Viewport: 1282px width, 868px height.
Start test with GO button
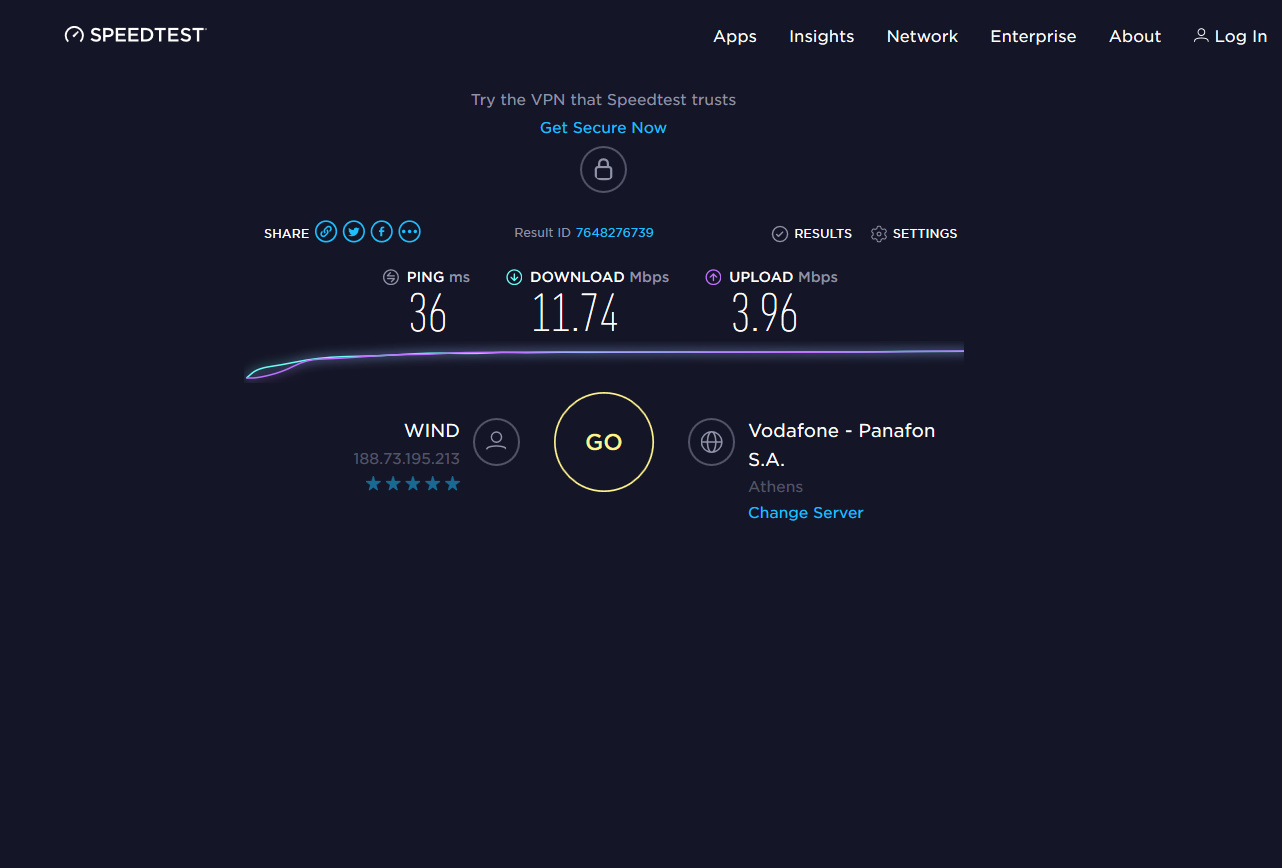click(x=604, y=442)
